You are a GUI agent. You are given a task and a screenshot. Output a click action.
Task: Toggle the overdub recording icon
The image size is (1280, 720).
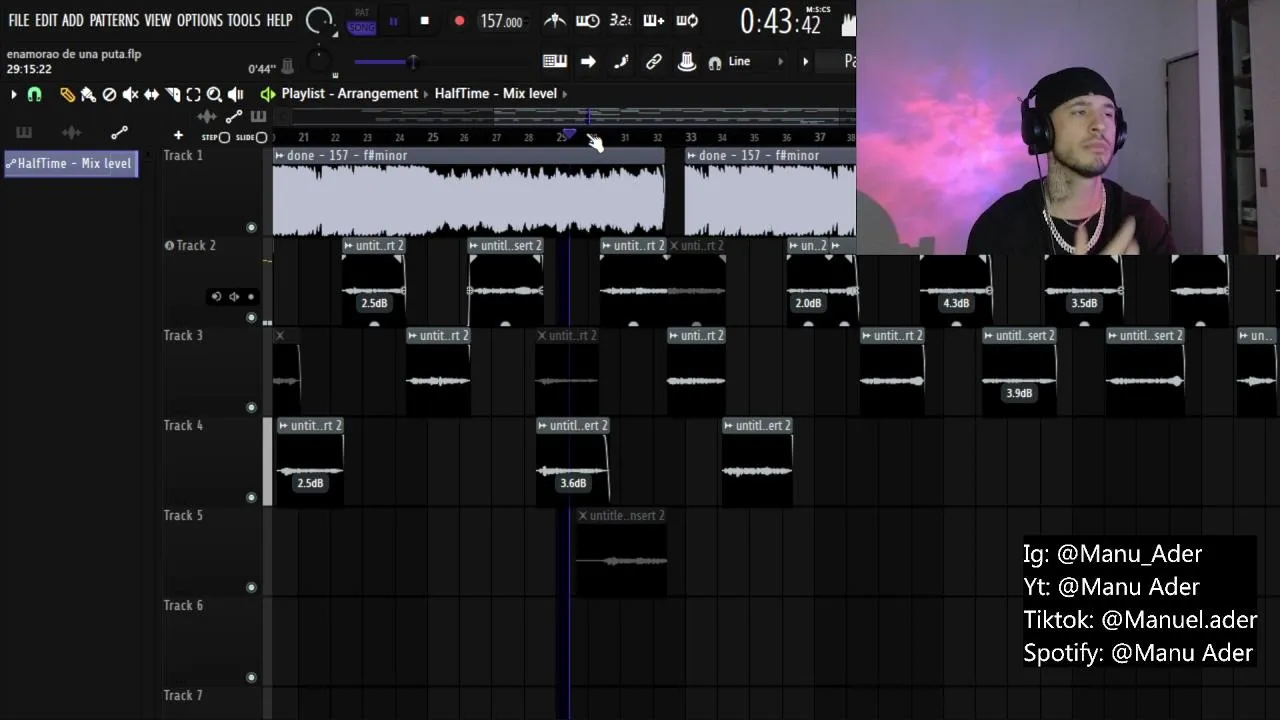(653, 21)
